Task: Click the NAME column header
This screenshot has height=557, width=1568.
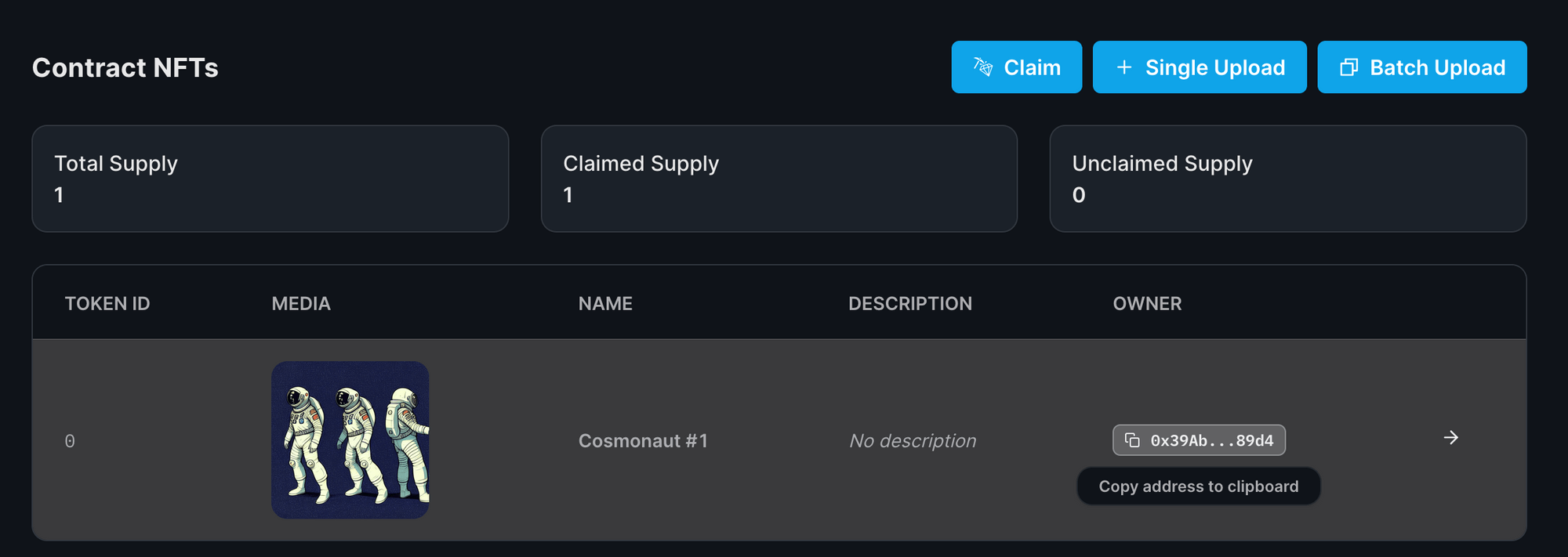Action: 605,304
